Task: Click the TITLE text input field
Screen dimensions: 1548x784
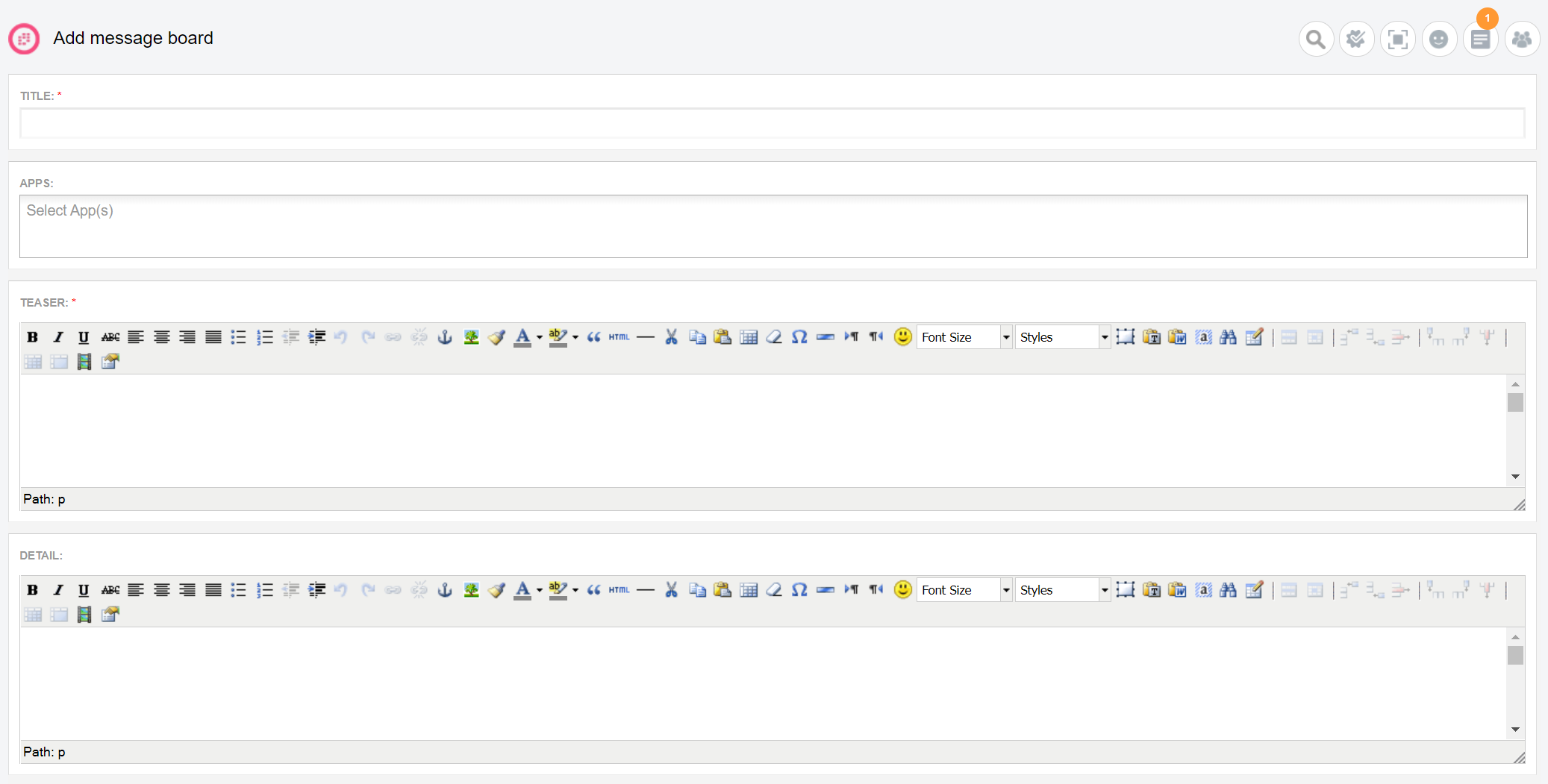Action: tap(773, 124)
